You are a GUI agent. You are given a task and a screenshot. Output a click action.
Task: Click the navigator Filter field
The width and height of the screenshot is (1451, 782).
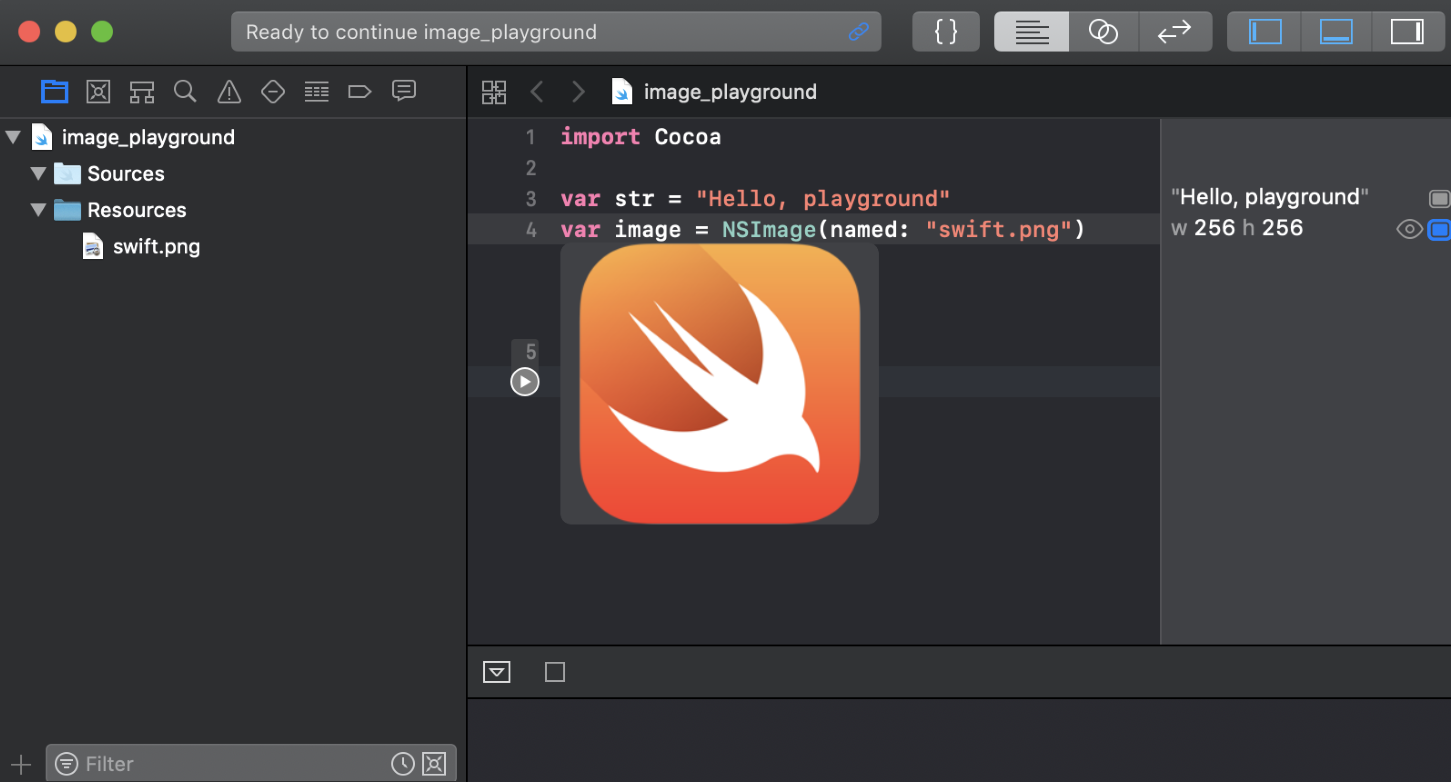(251, 764)
